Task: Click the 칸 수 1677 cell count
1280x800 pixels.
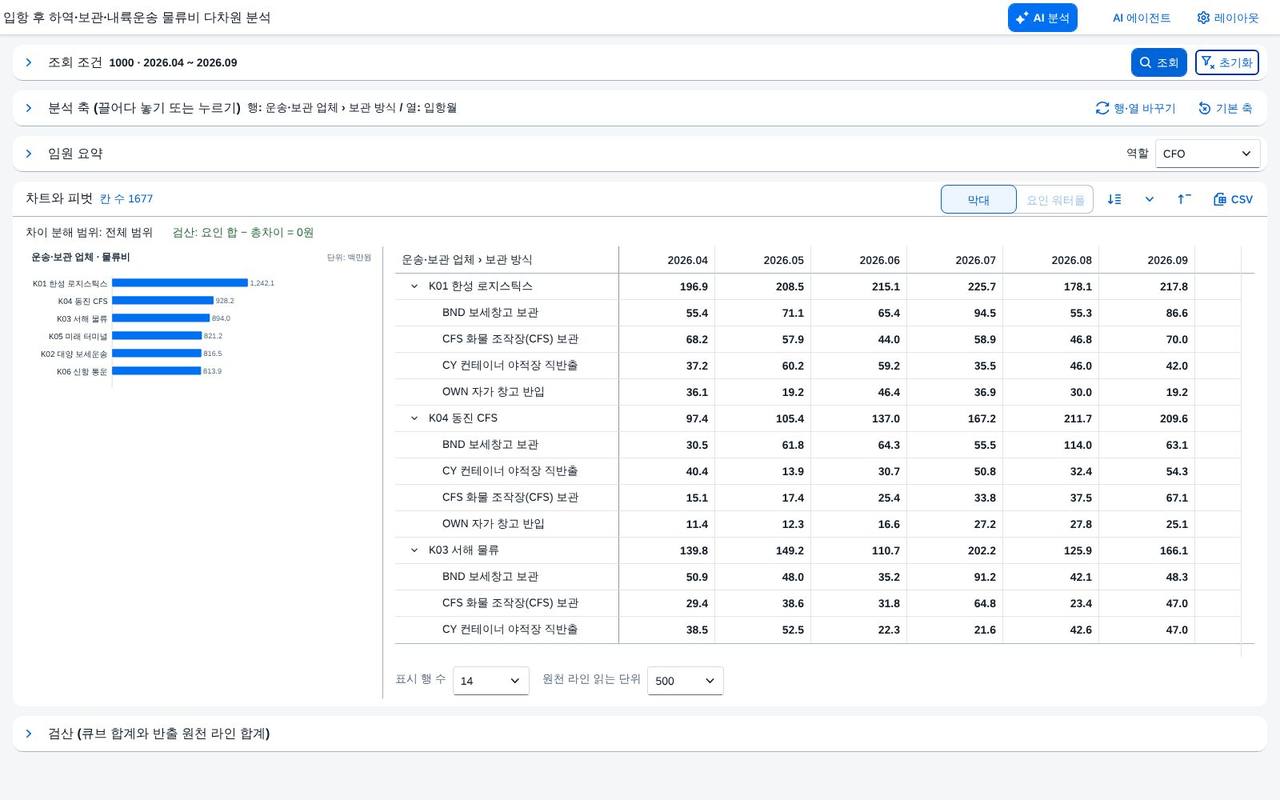Action: click(x=126, y=199)
